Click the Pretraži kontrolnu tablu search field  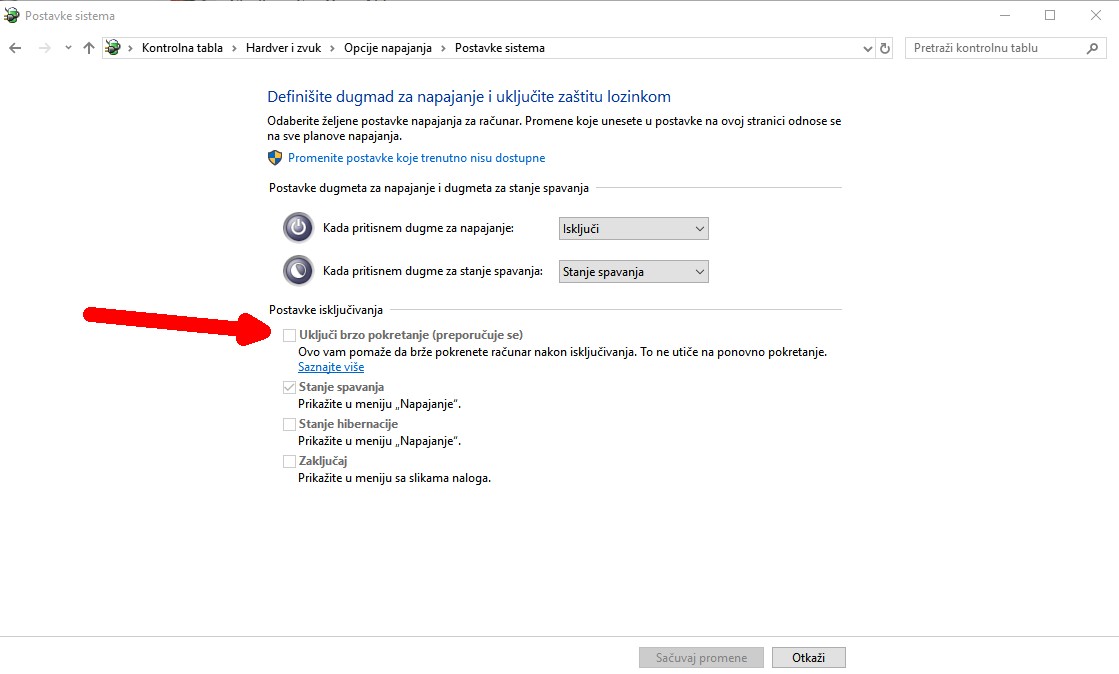995,48
